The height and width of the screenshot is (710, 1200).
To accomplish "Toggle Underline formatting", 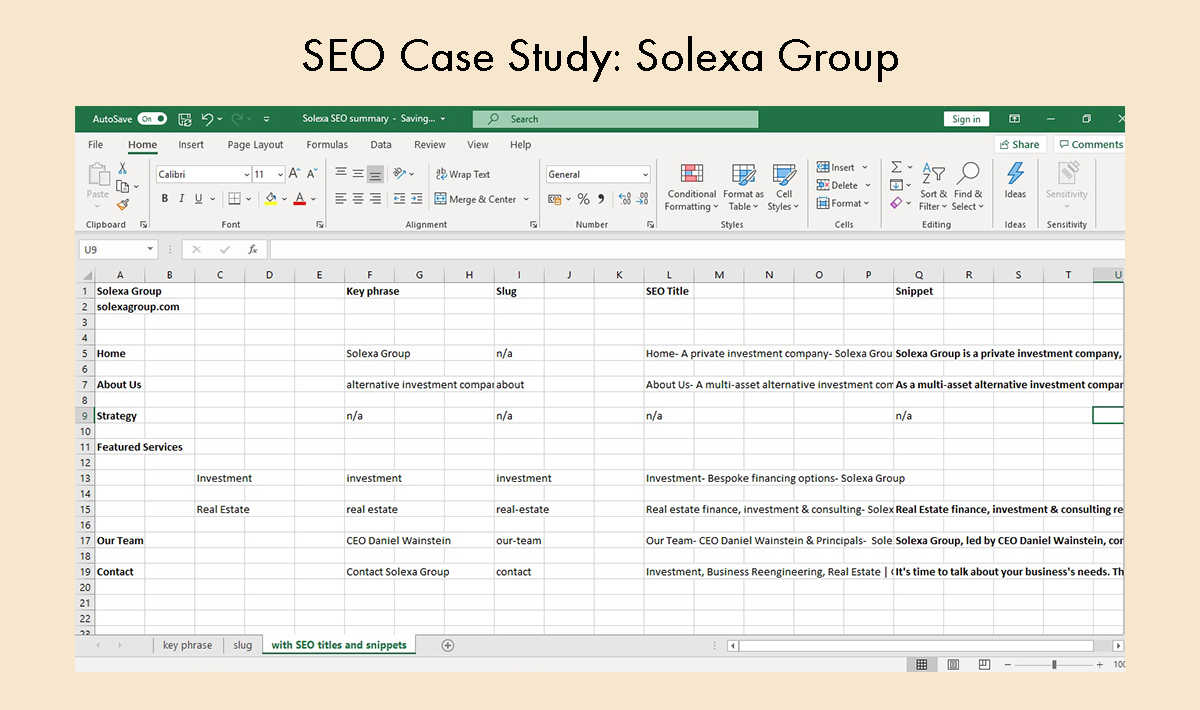I will [198, 199].
